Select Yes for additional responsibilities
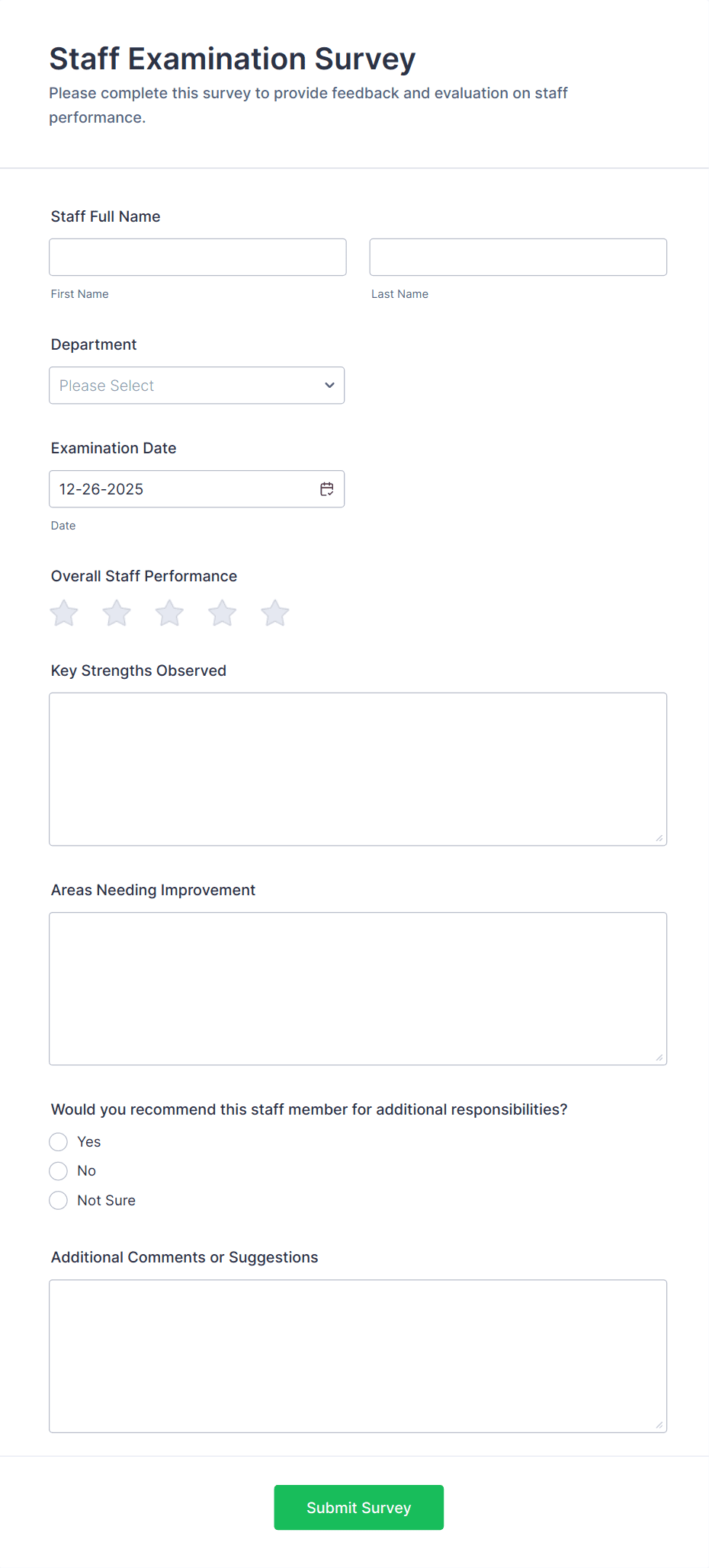709x1568 pixels. pos(58,1141)
